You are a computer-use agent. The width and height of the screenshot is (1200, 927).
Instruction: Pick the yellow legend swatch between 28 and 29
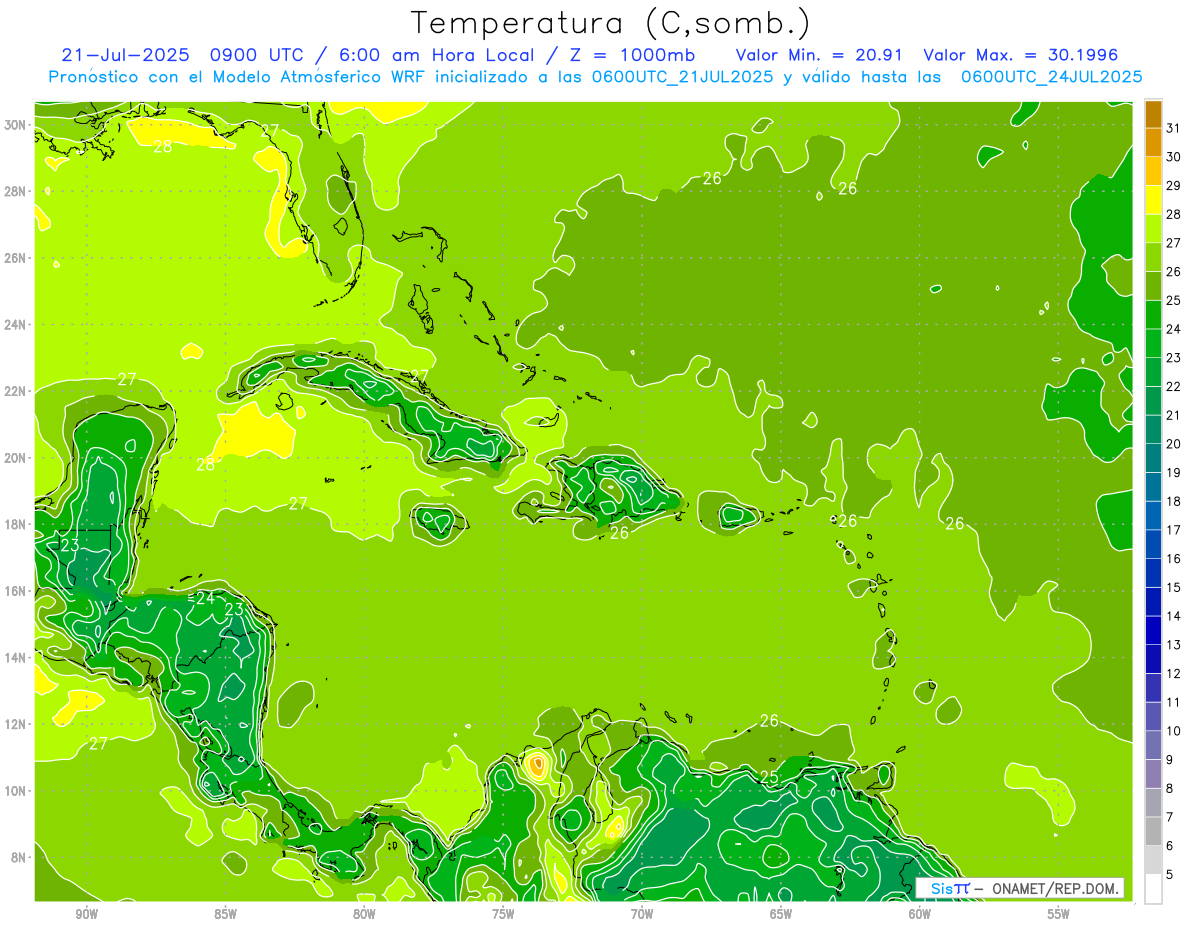tap(1153, 201)
